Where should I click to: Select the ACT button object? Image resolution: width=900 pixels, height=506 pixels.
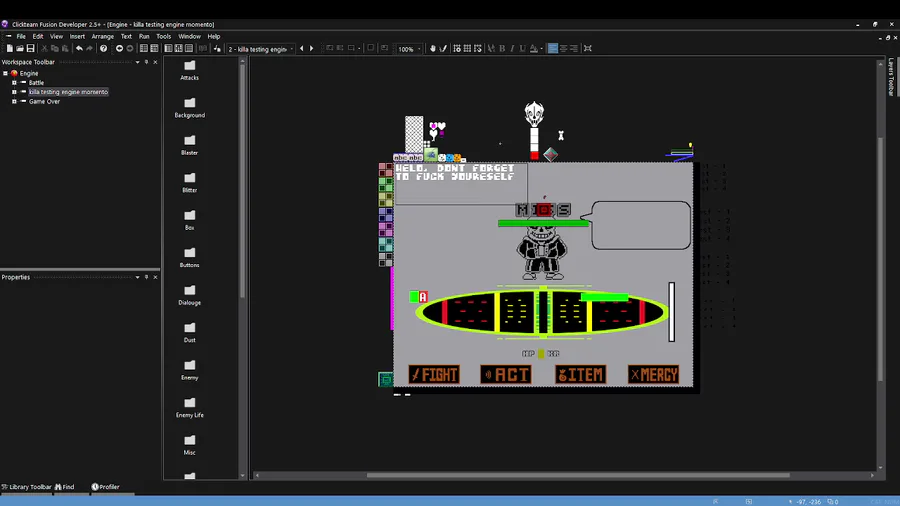[x=506, y=375]
